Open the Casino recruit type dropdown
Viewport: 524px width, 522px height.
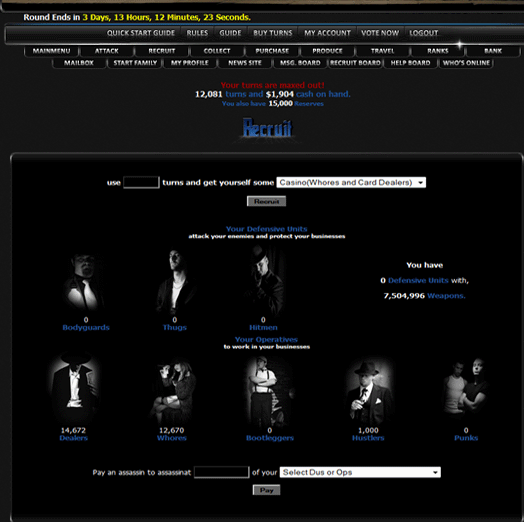(351, 182)
